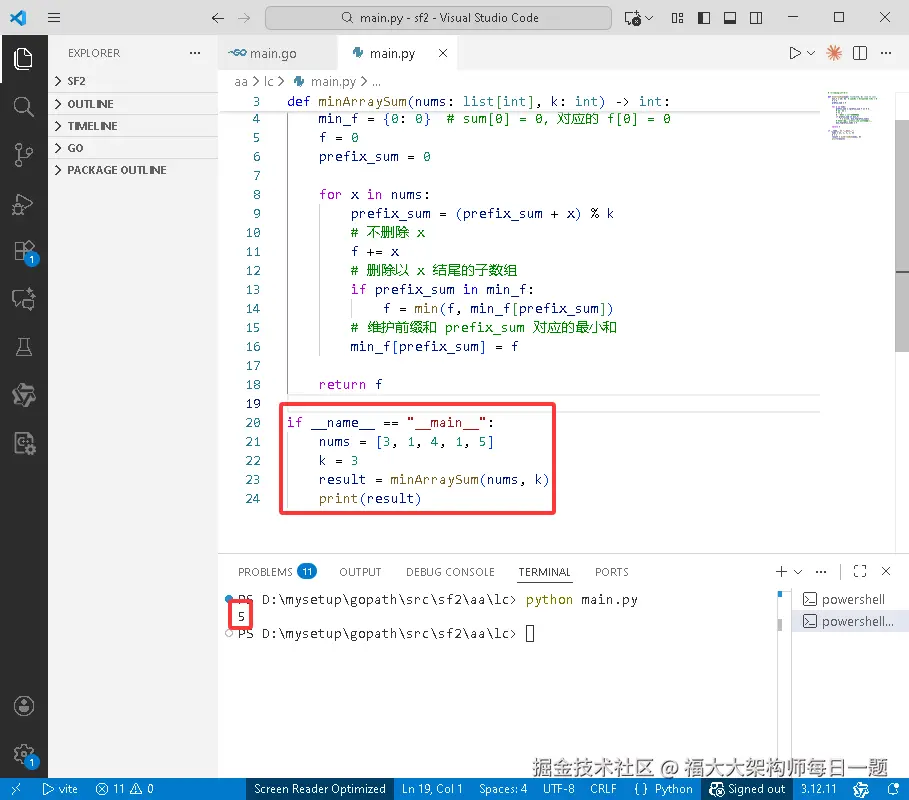909x800 pixels.
Task: Split the editor right
Action: point(860,53)
